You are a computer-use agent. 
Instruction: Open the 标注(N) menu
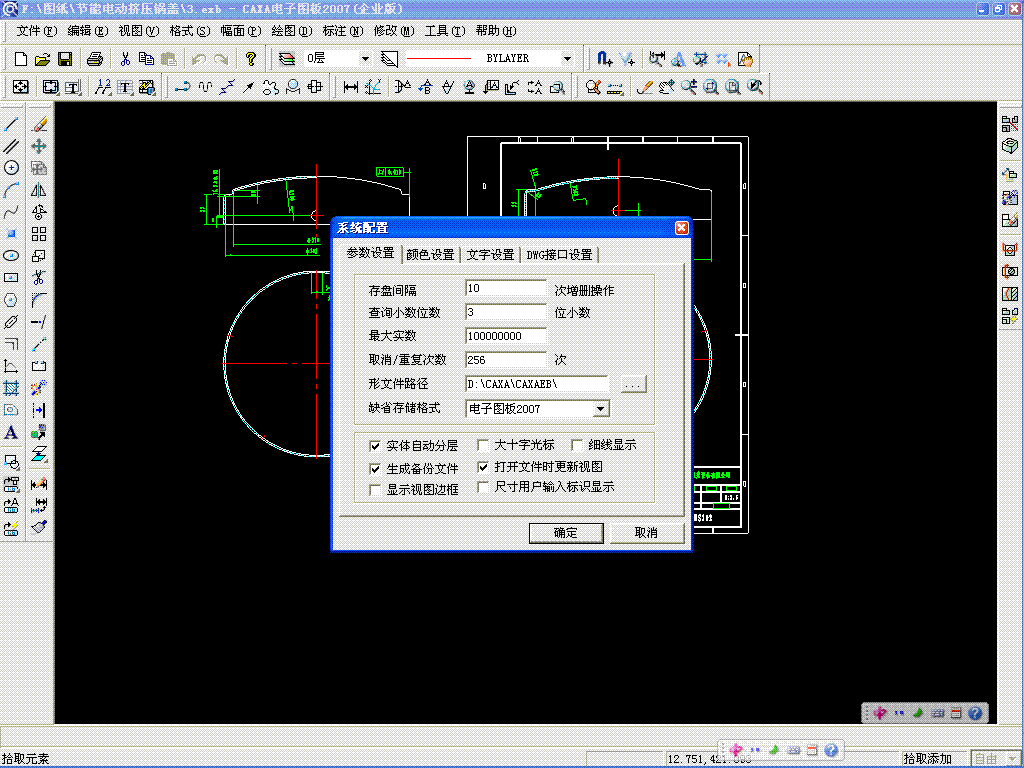tap(342, 31)
